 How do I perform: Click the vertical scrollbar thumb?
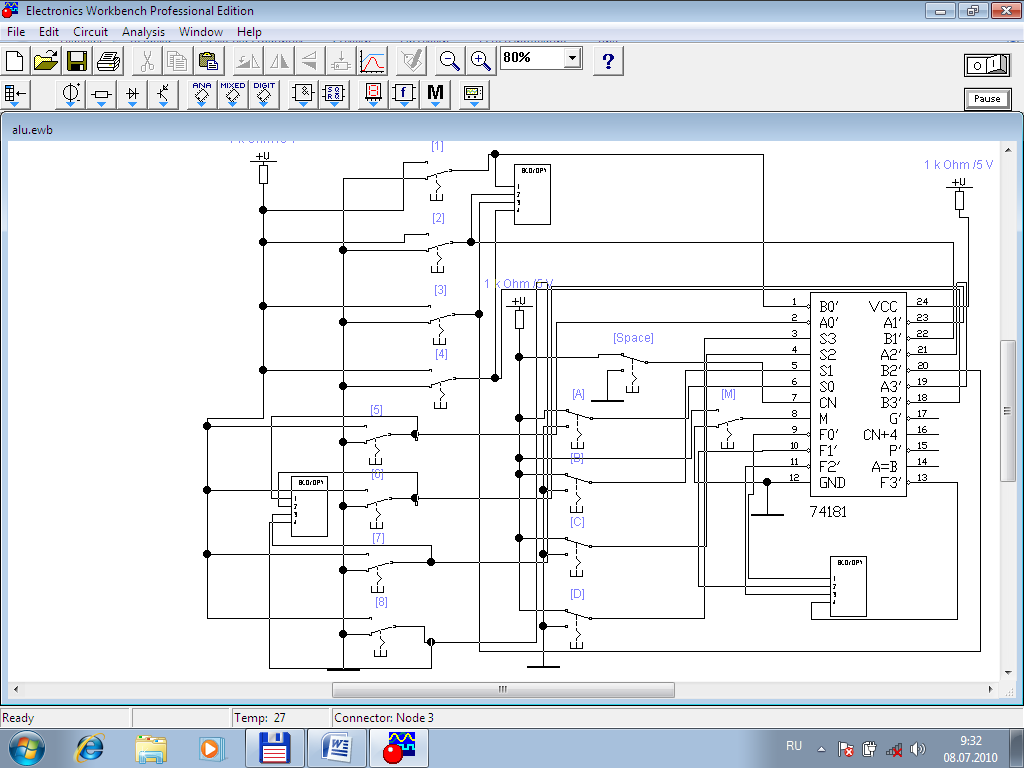(x=1006, y=410)
